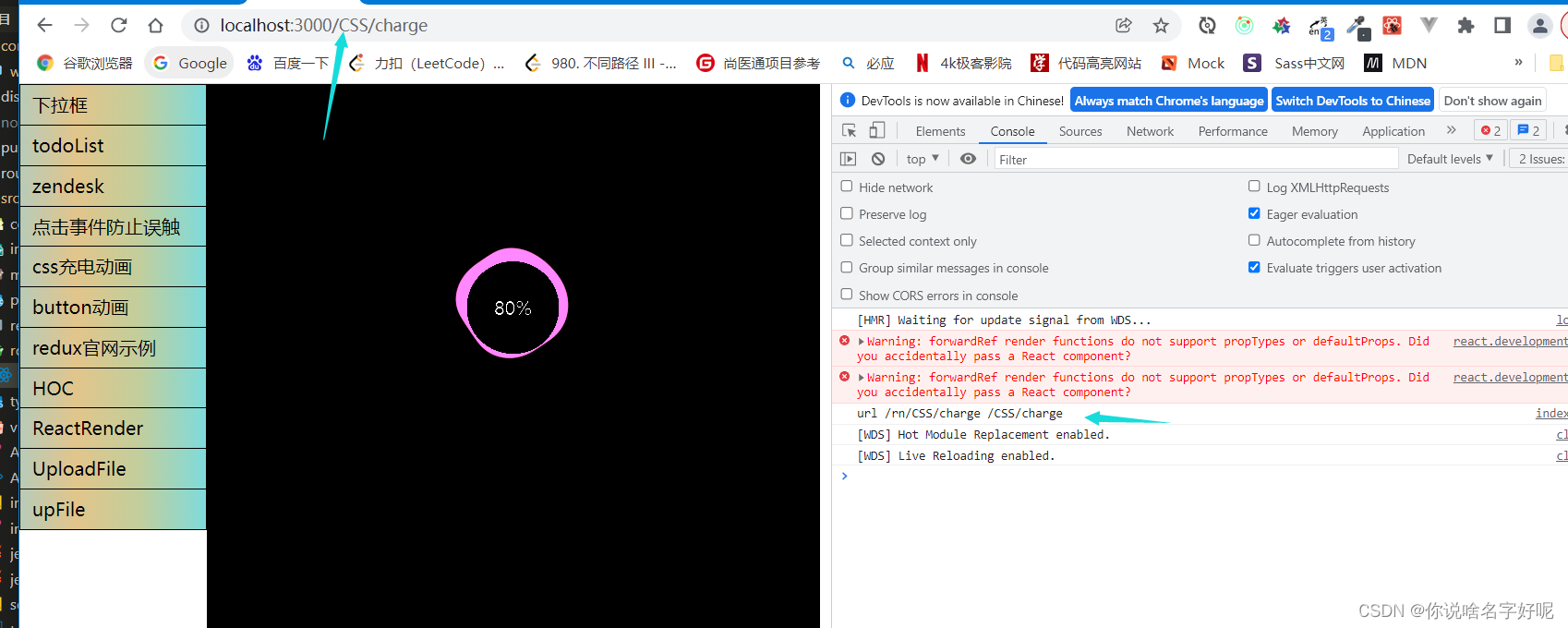Switch to Memory tab
This screenshot has width=1568, height=628.
(x=1315, y=131)
